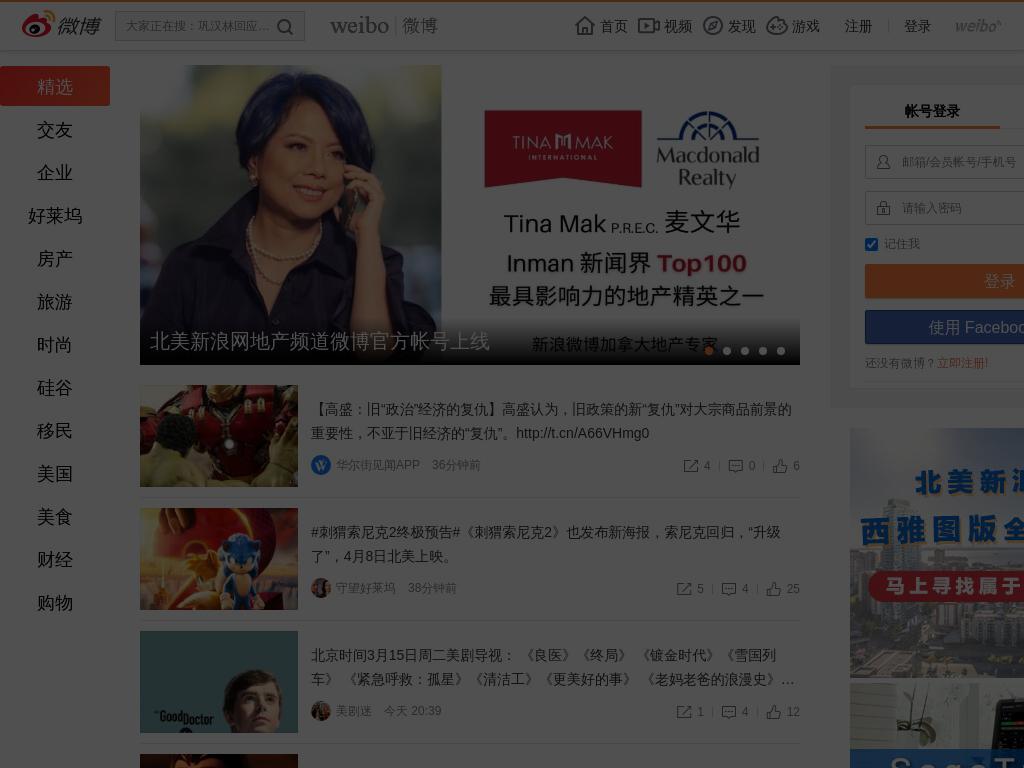Image resolution: width=1024 pixels, height=768 pixels.
Task: Click the post timestamp 今天 20:39
Action: pos(413,711)
